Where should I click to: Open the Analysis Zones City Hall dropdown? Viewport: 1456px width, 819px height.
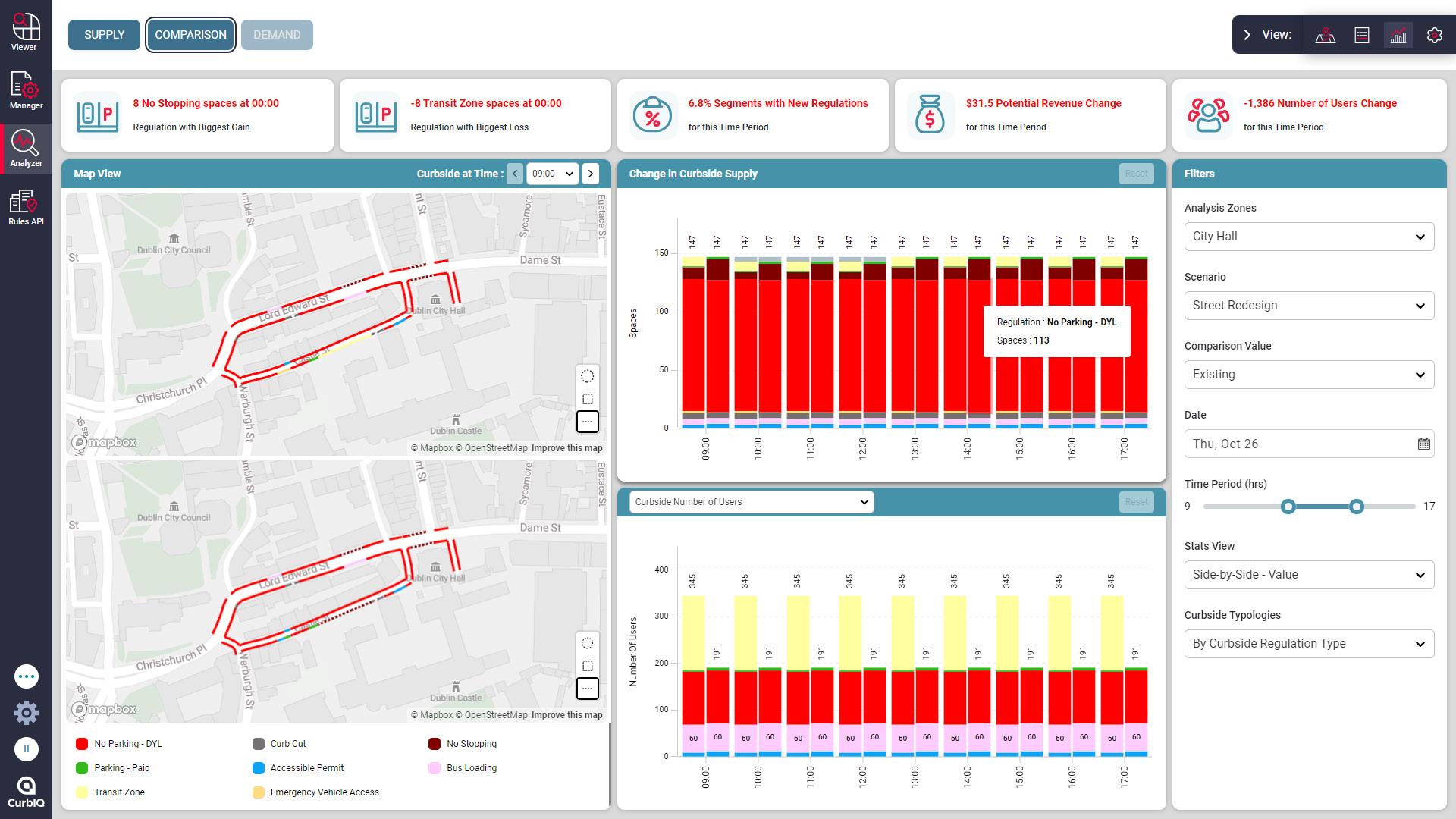point(1309,237)
